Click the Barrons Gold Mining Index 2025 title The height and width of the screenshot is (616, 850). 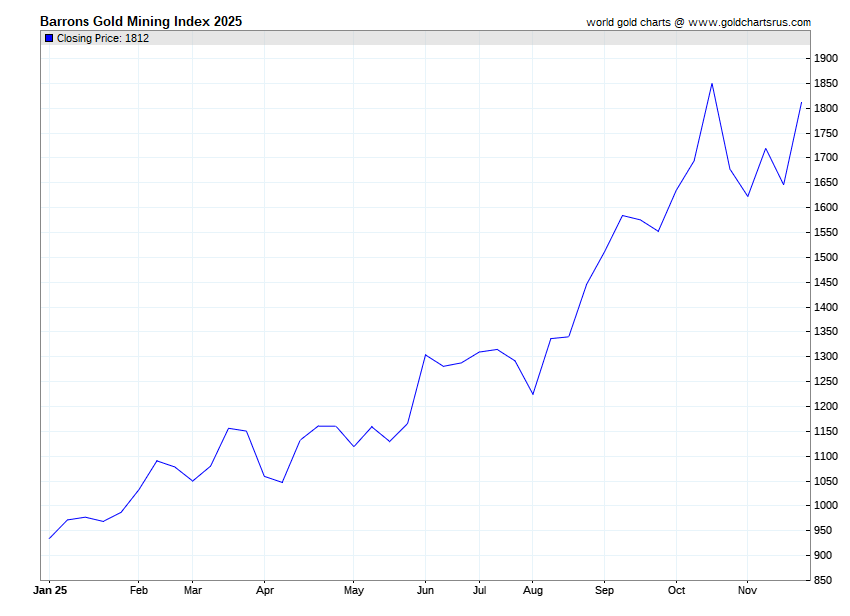140,21
